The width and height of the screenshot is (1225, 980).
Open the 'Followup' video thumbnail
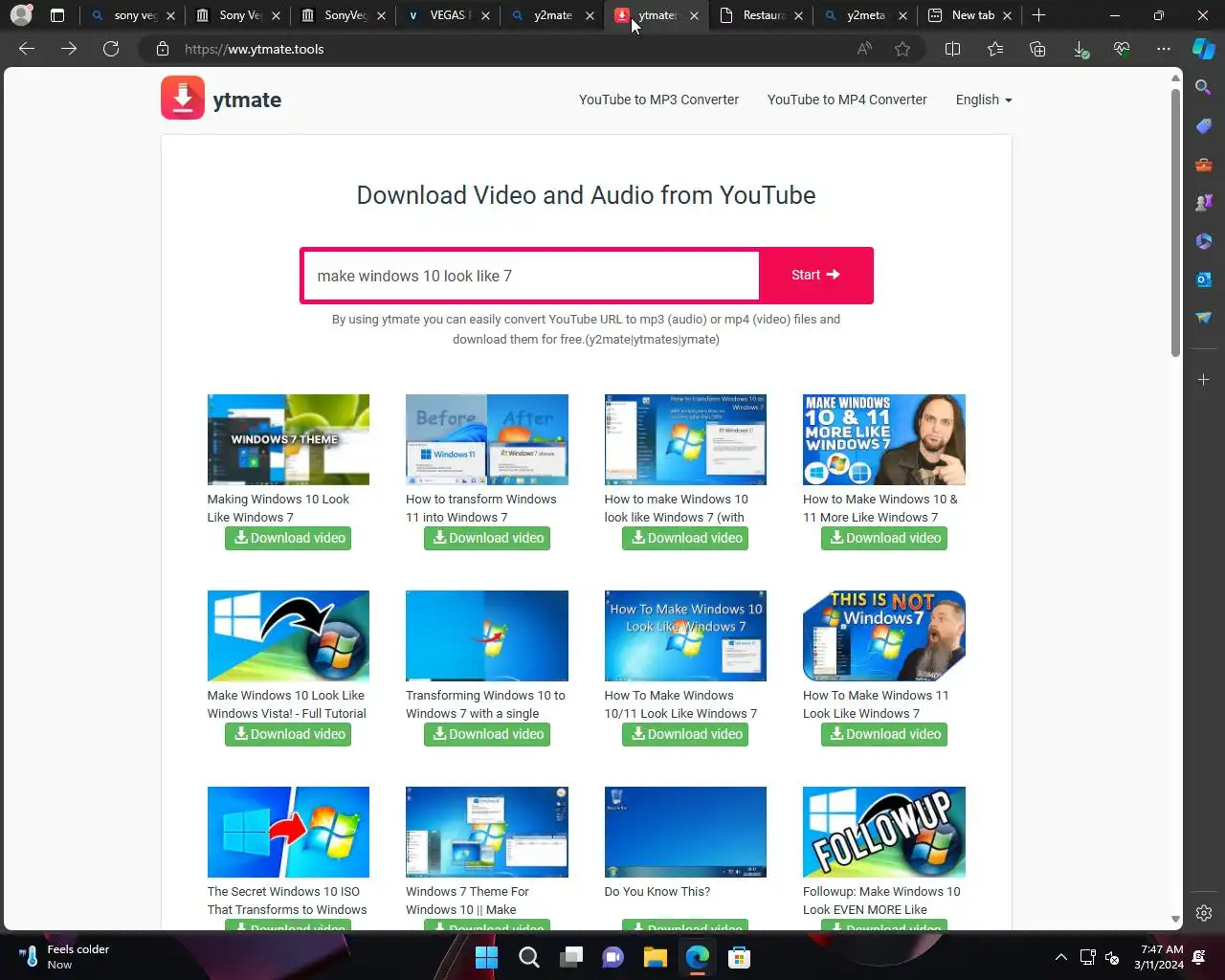pos(884,832)
